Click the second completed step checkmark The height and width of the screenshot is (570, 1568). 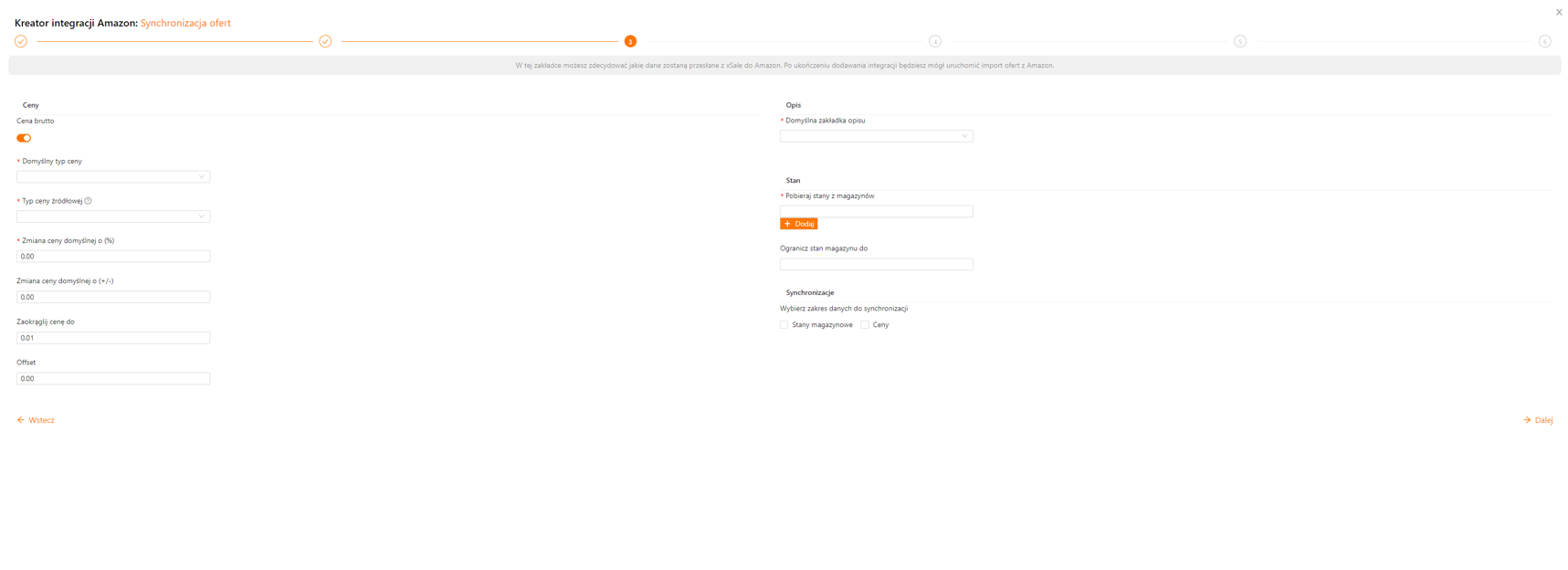(325, 41)
